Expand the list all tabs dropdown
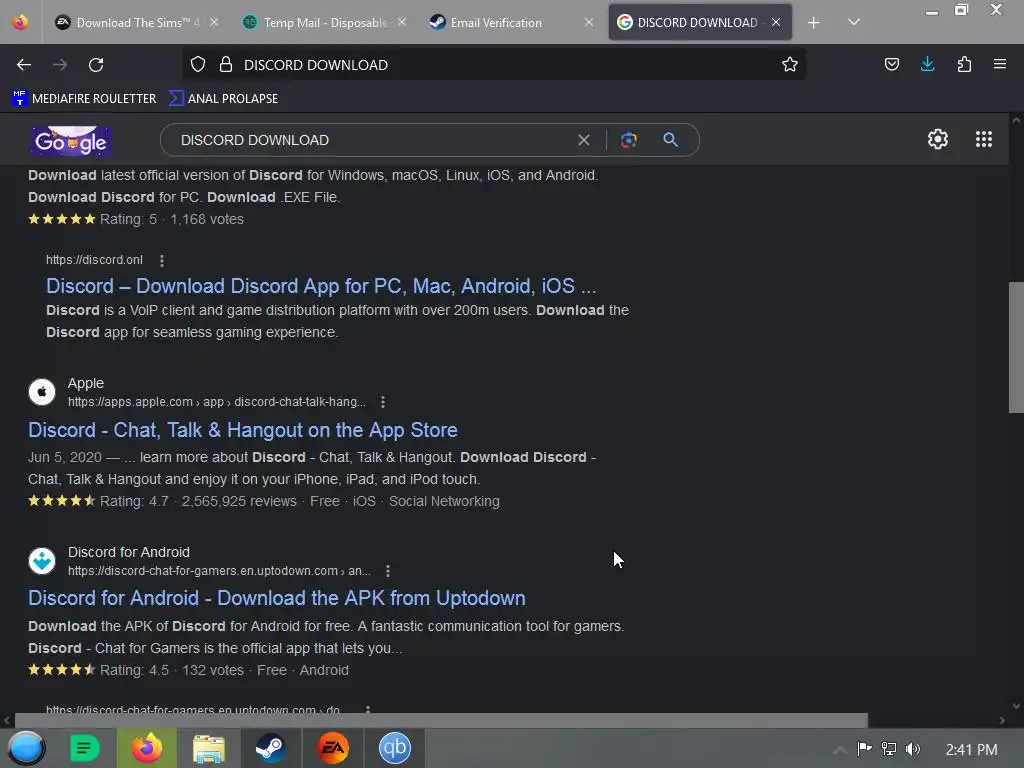The image size is (1024, 768). pos(854,22)
